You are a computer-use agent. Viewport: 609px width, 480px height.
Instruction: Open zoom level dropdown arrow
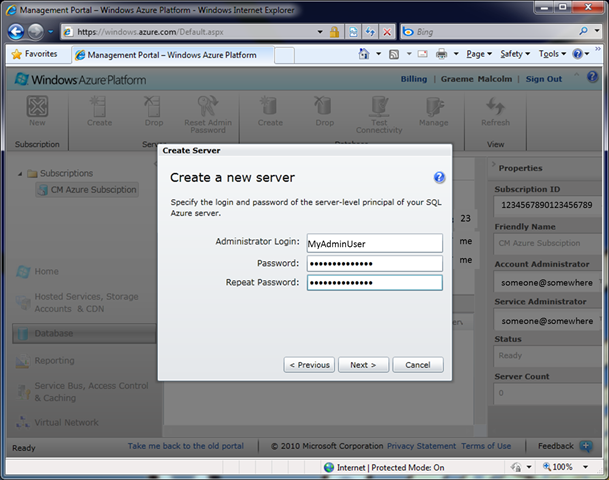[585, 467]
